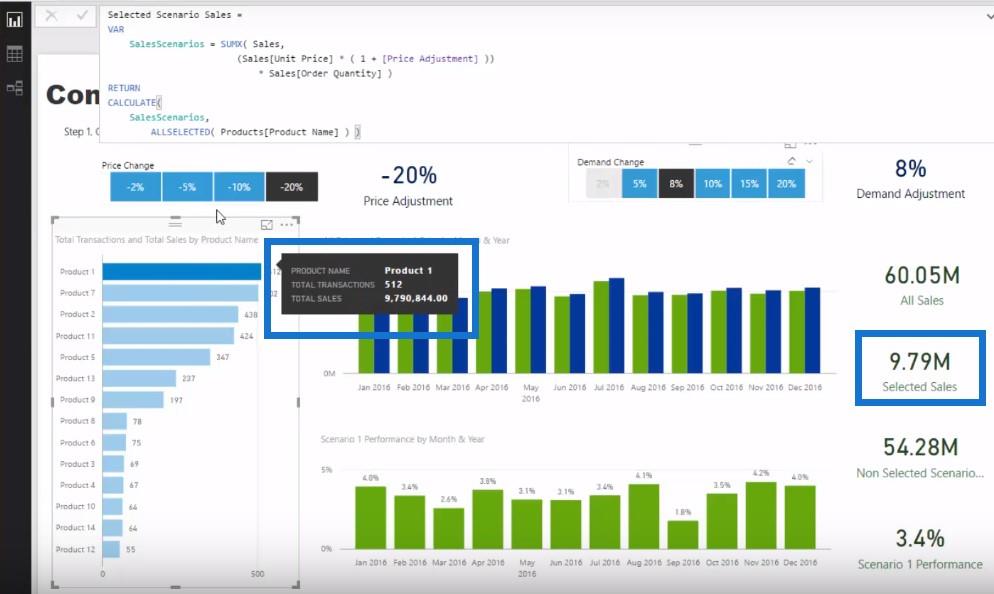Toggle the 8% demand change button

click(676, 184)
